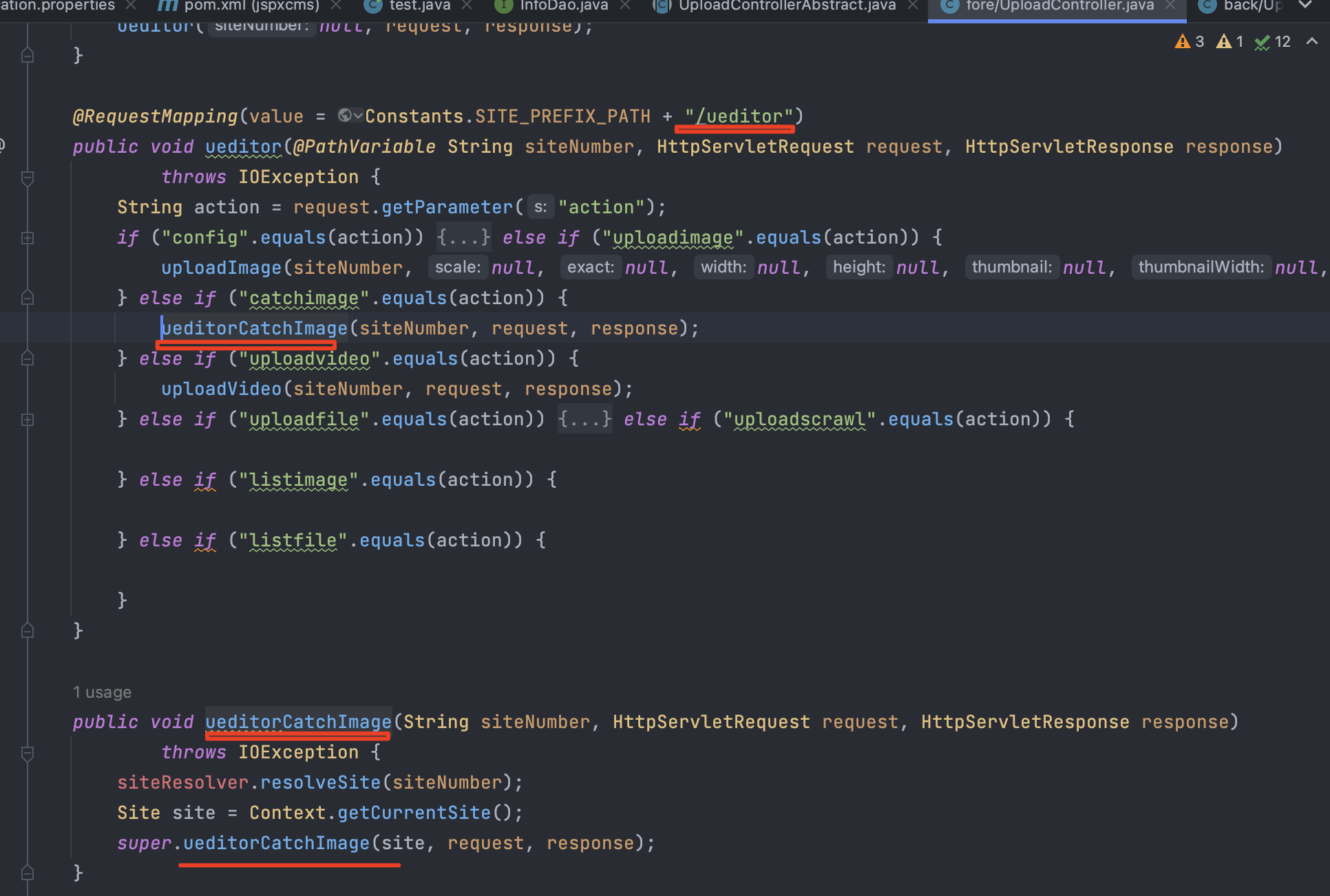Close the UploadControllerAbstract.java tab
Viewport: 1330px width, 896px height.
point(913,6)
